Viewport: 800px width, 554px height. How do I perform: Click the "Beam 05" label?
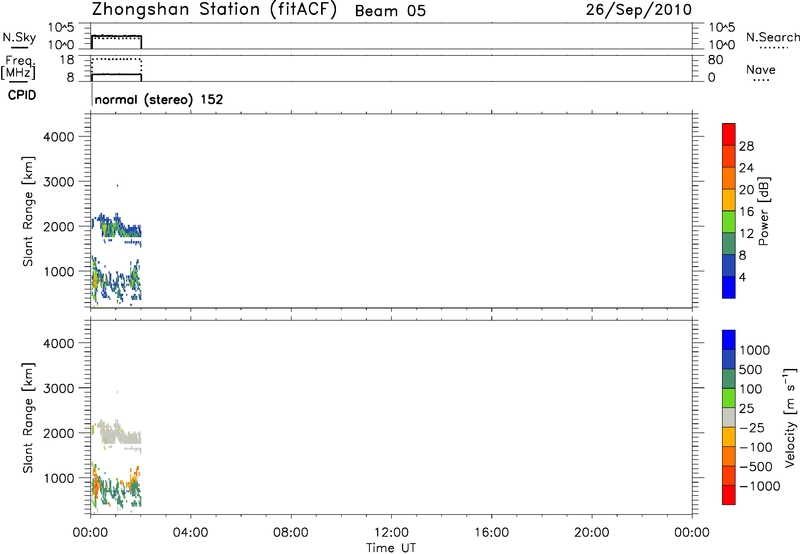click(390, 11)
